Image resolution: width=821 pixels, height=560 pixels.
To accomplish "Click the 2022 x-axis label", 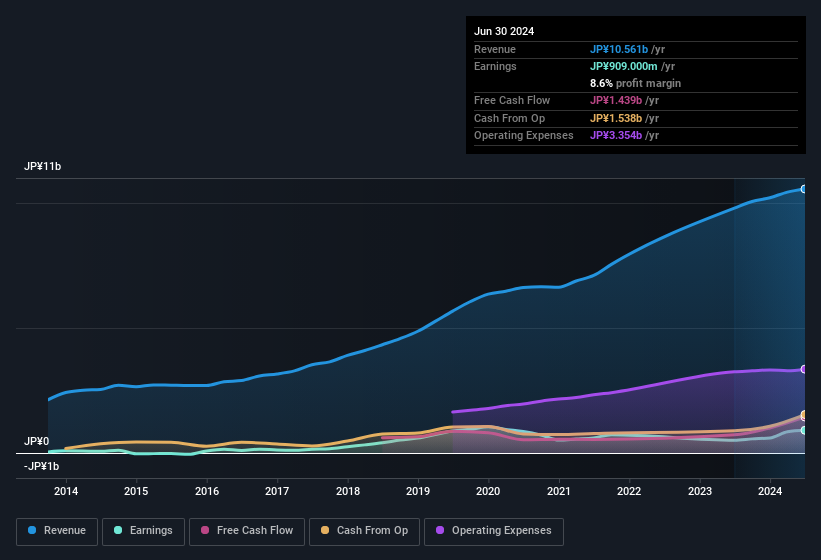I will [629, 491].
